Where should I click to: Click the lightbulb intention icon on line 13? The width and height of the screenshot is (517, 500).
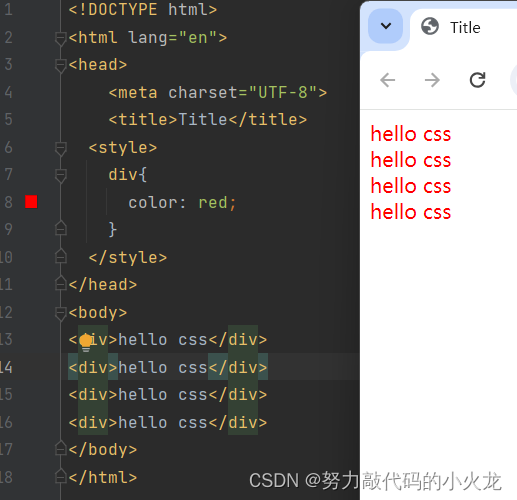coord(86,342)
